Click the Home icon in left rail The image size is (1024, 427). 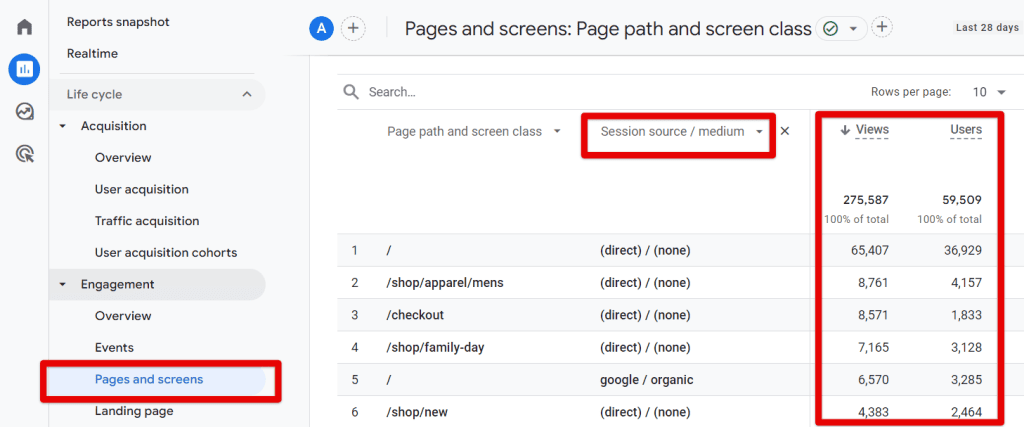pos(24,26)
